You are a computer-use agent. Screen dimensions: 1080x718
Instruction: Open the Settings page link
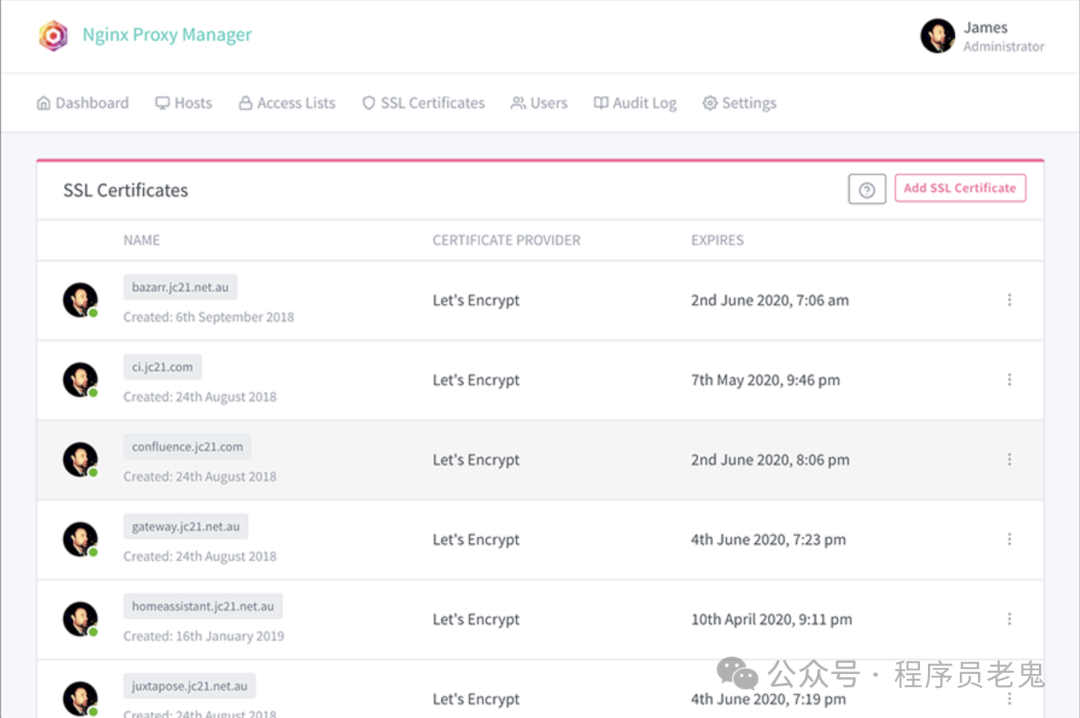point(740,103)
